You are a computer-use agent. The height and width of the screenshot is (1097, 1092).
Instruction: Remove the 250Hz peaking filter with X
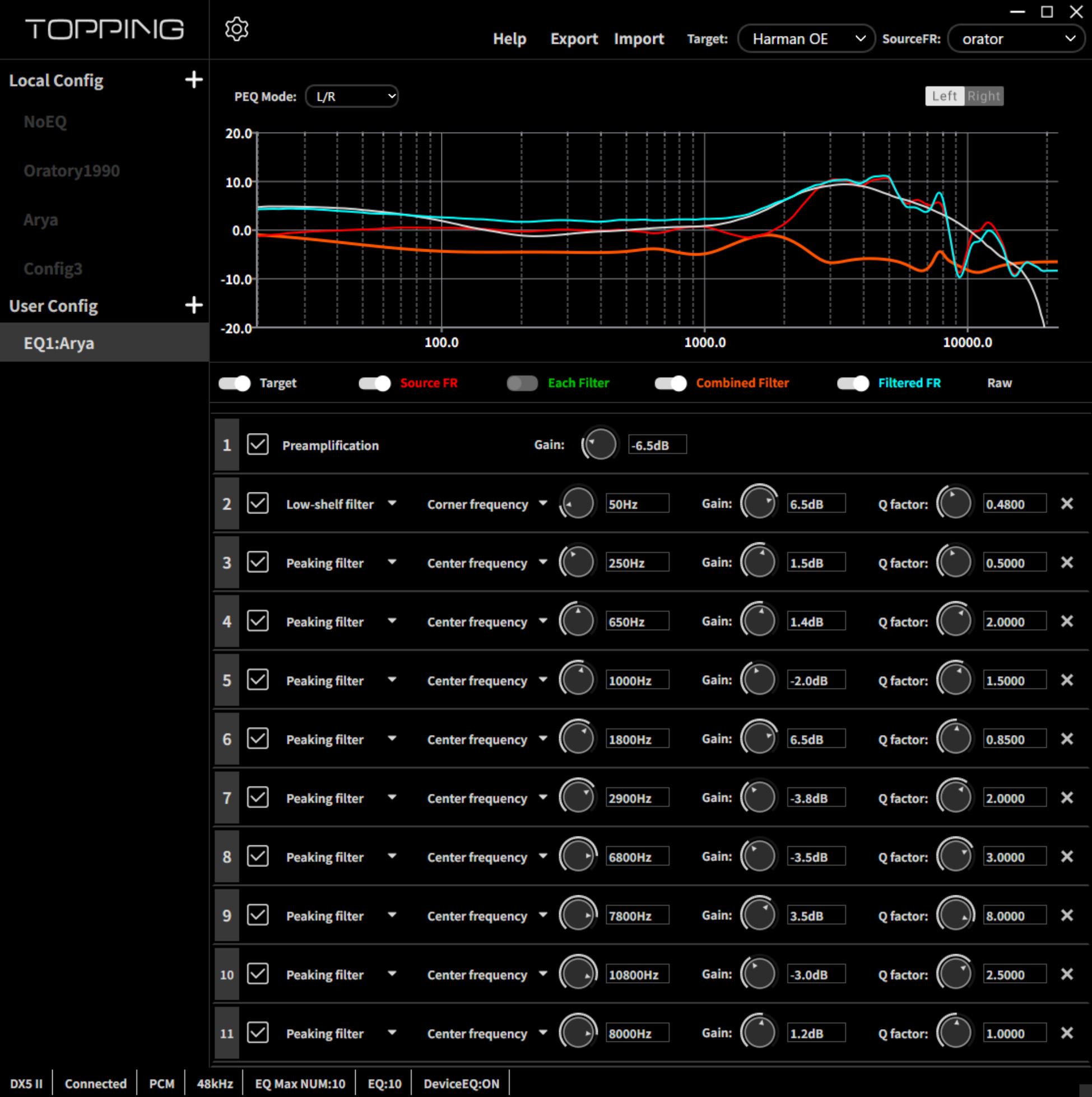point(1066,562)
